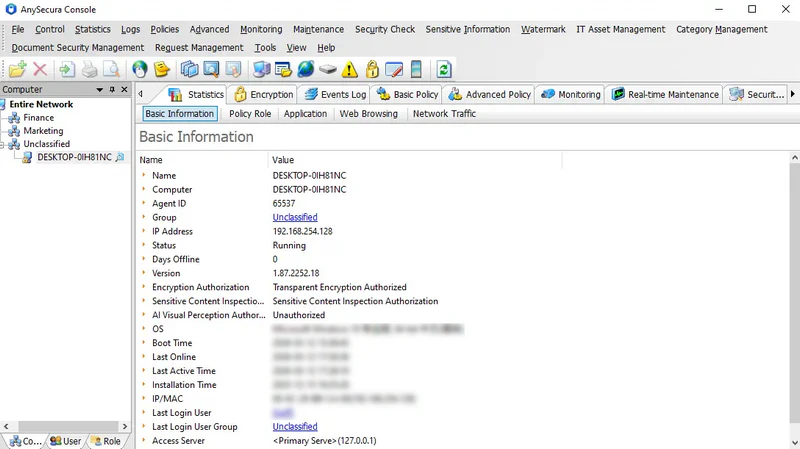Click the new folder with plus icon
Viewport: 800px width, 449px height.
(17, 69)
